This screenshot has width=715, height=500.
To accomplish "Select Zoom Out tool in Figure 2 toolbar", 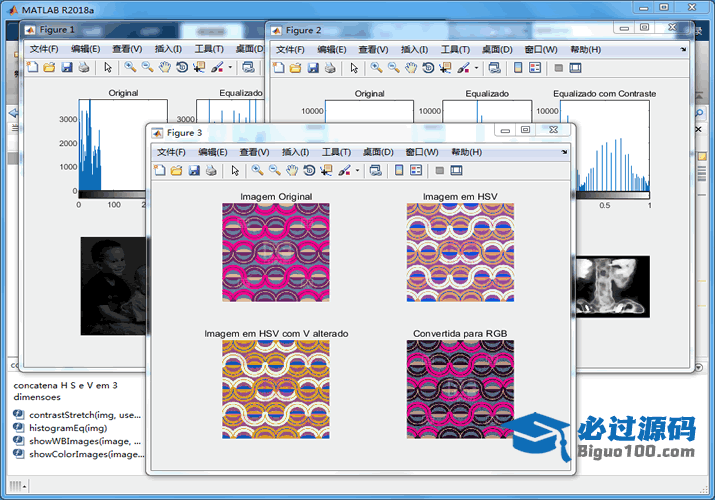I will point(394,68).
